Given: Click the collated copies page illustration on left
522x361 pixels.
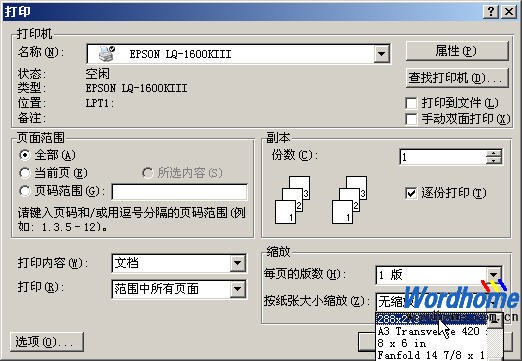Looking at the screenshot, I should point(292,200).
